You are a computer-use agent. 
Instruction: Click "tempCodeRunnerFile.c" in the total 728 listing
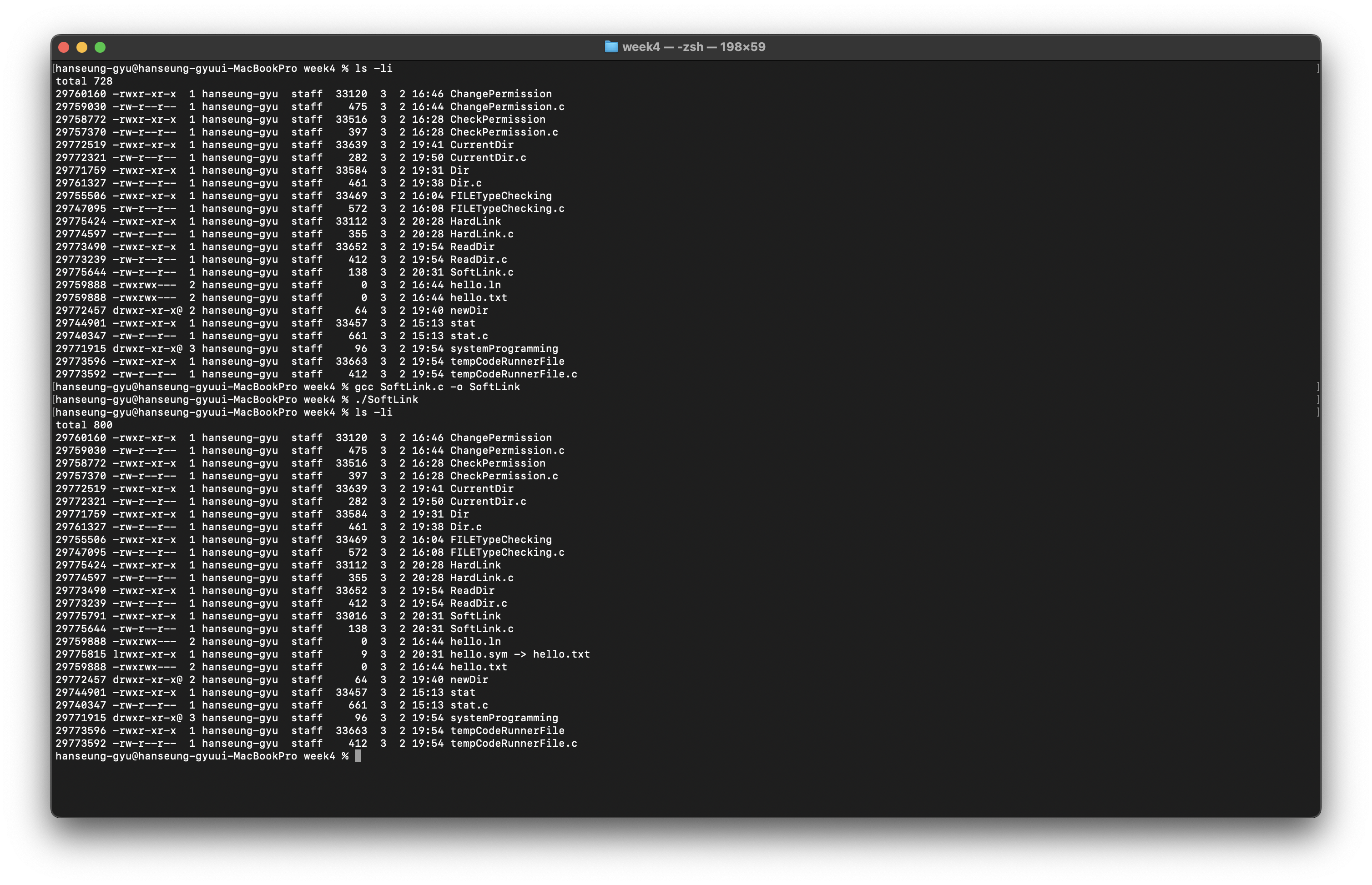coord(514,373)
